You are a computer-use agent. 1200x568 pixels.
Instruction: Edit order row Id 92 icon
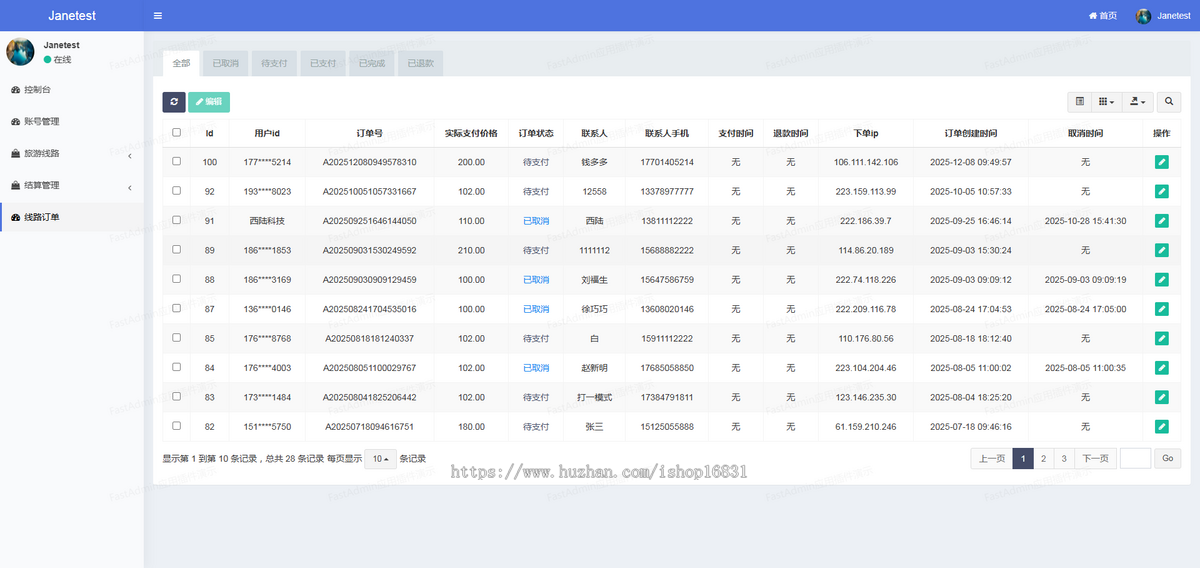click(1161, 191)
